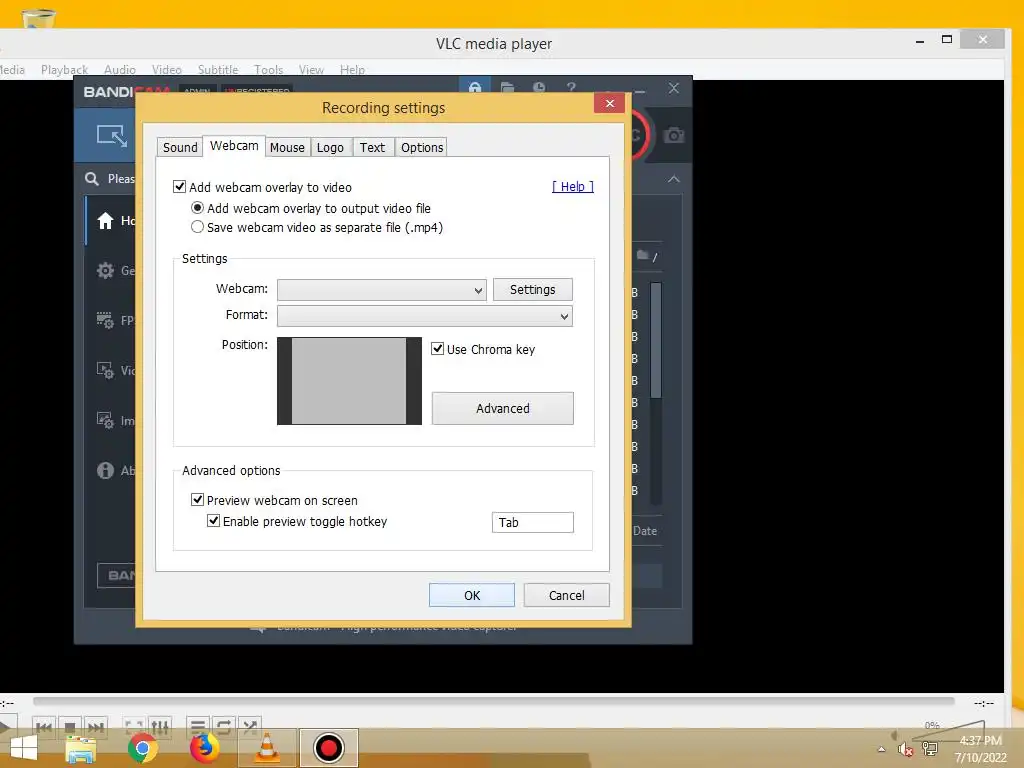Click the Bandicam lock icon in title bar
This screenshot has height=768, width=1024.
point(475,87)
